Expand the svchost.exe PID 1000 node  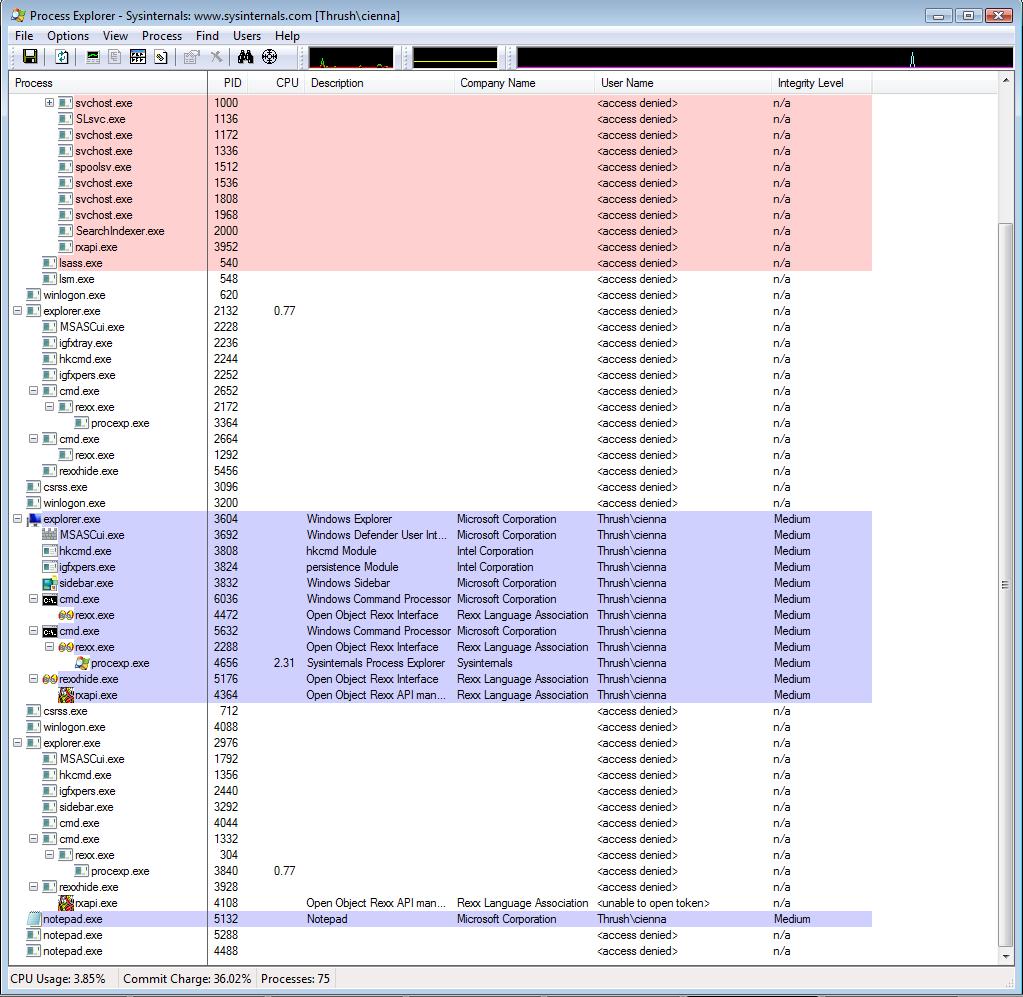pyautogui.click(x=50, y=102)
